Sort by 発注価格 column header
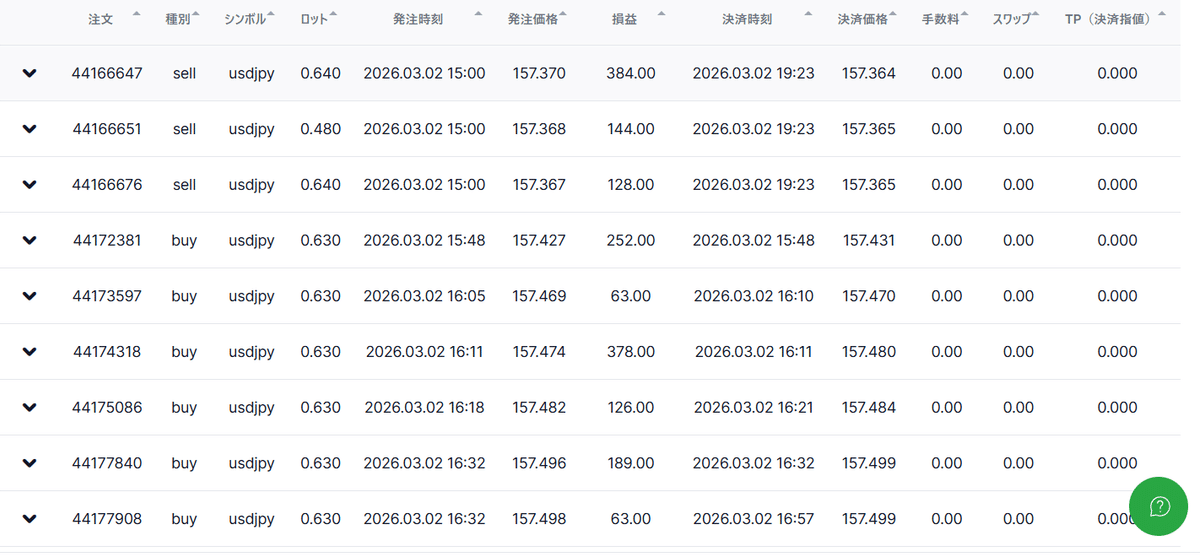The height and width of the screenshot is (557, 1200). 533,19
